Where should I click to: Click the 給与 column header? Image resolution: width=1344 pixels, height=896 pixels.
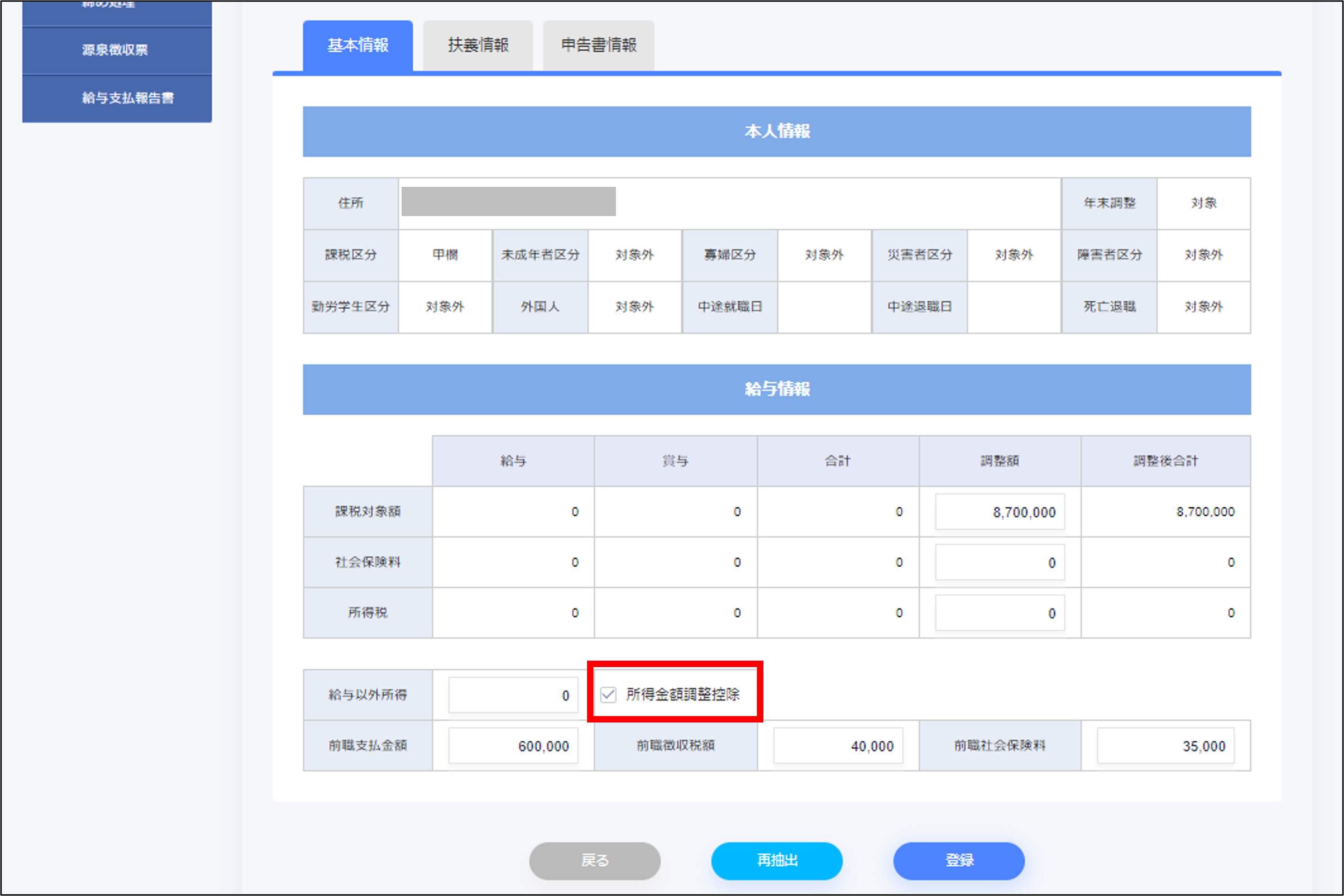[x=513, y=461]
